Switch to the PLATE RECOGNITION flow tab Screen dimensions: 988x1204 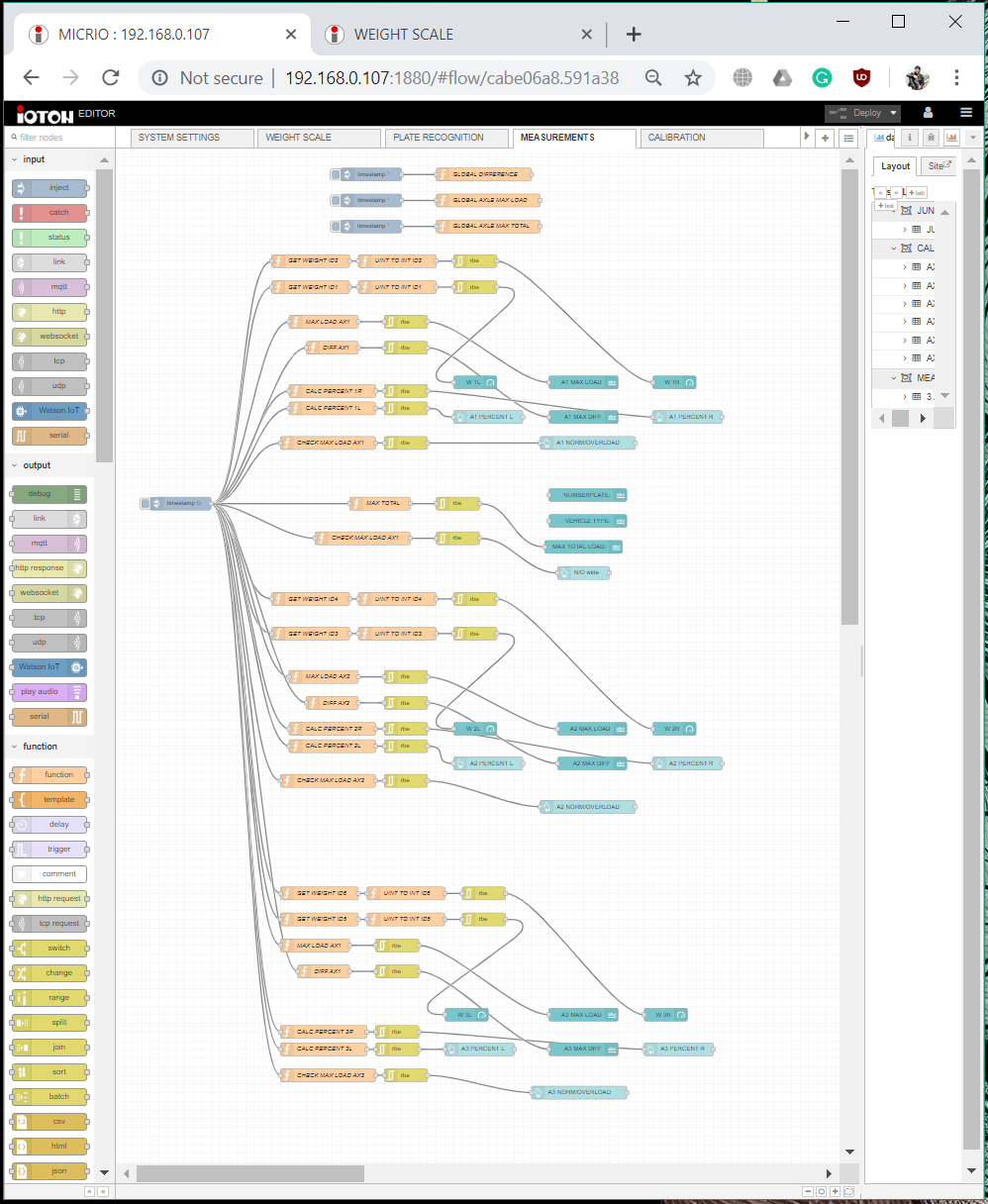[447, 138]
